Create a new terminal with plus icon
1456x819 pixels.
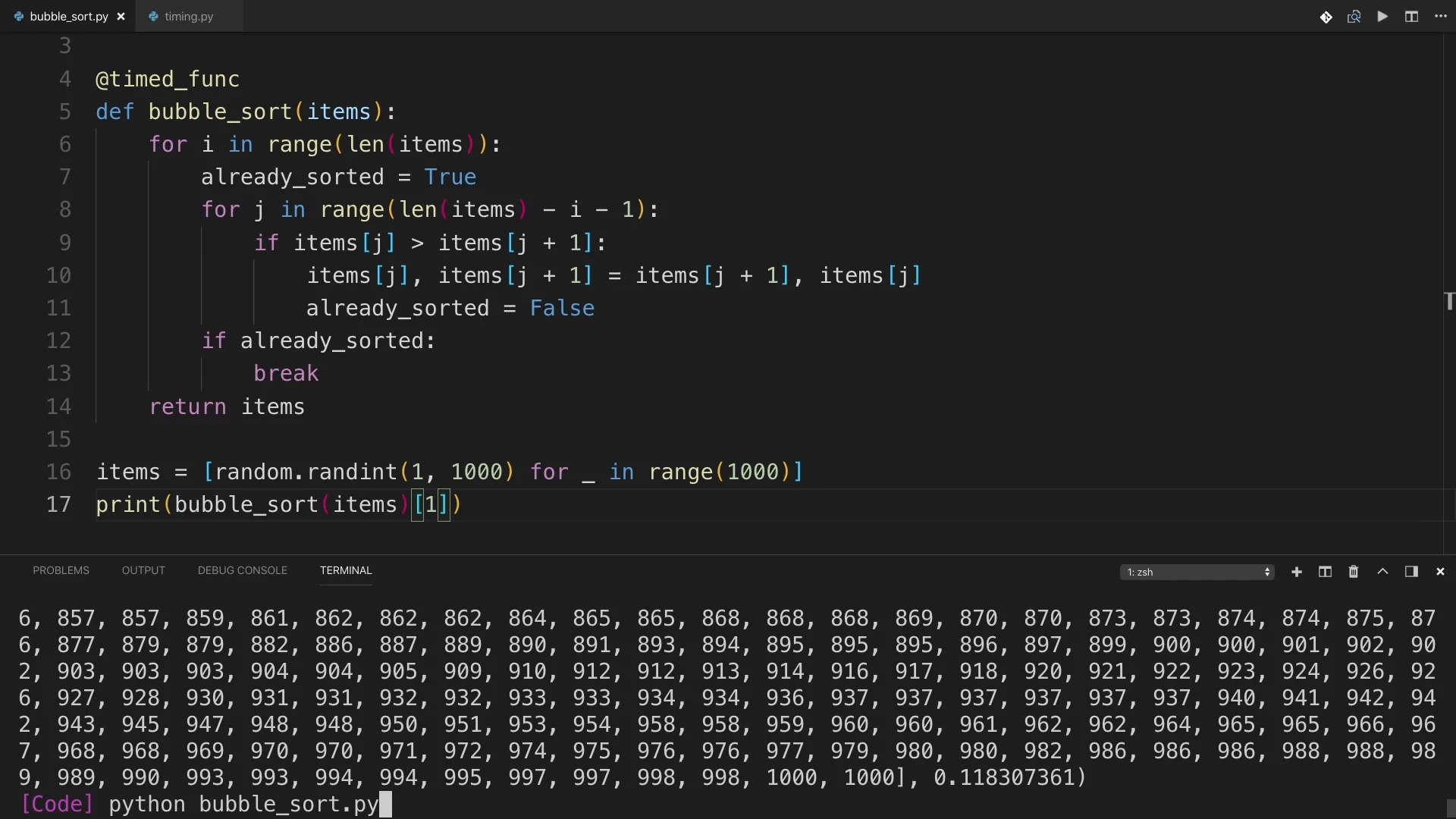point(1297,572)
